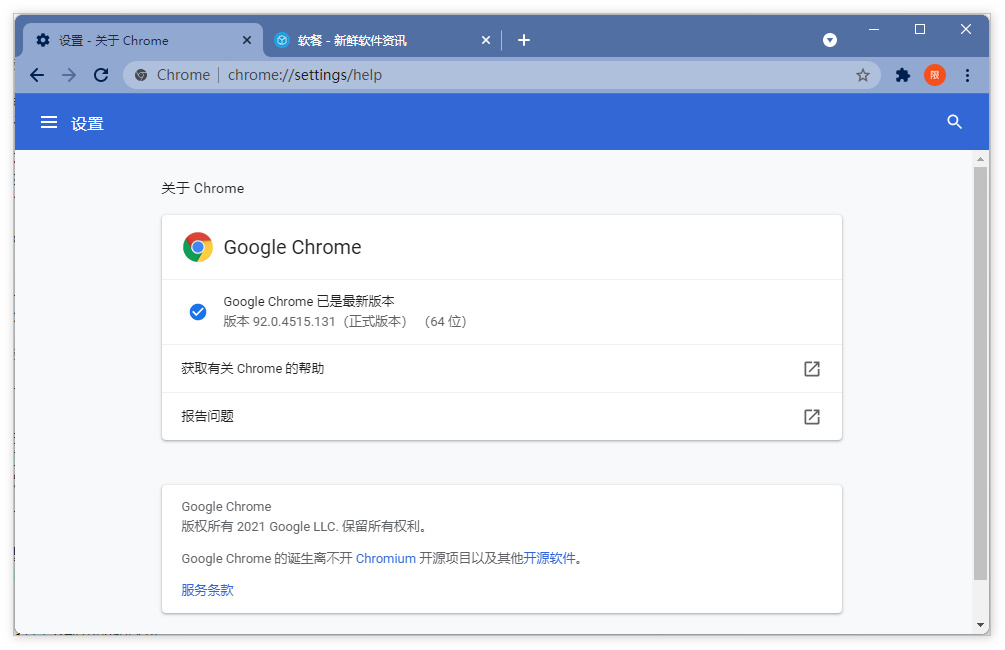Open the 服务条款 link
Viewport: 1005px width, 650px height.
tap(207, 590)
